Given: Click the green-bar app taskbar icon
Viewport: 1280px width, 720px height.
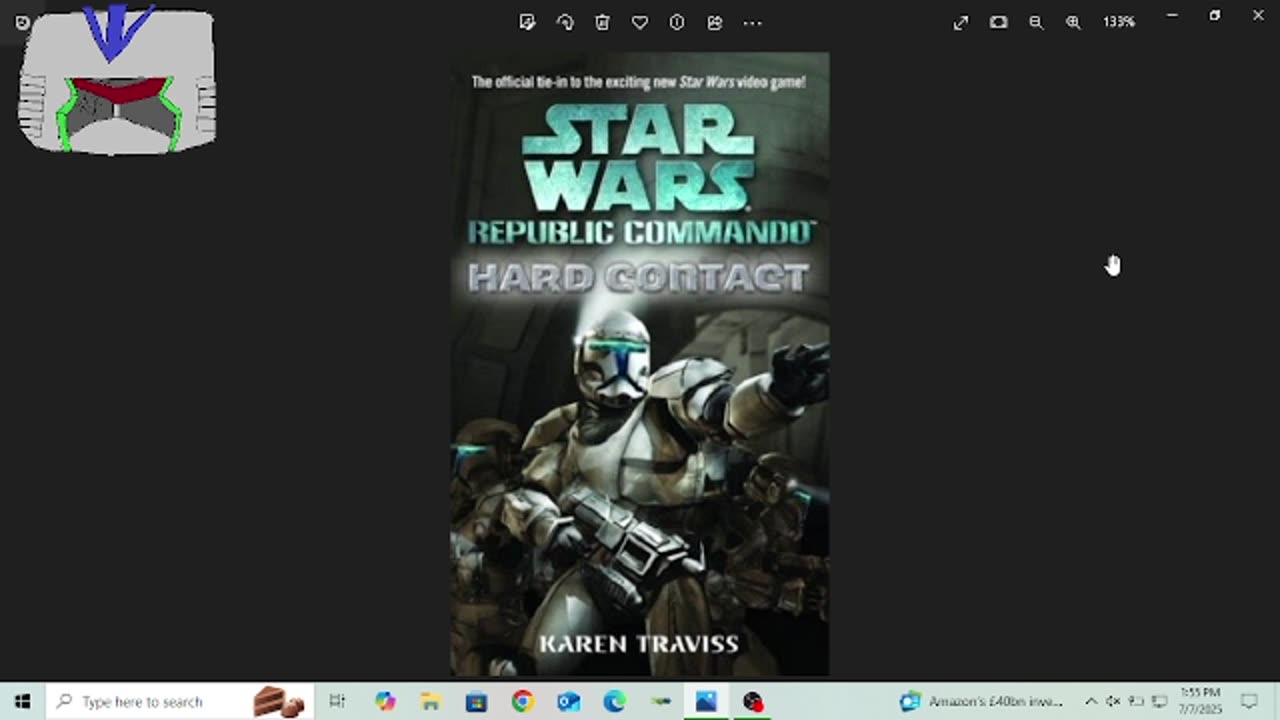Looking at the screenshot, I should (660, 702).
